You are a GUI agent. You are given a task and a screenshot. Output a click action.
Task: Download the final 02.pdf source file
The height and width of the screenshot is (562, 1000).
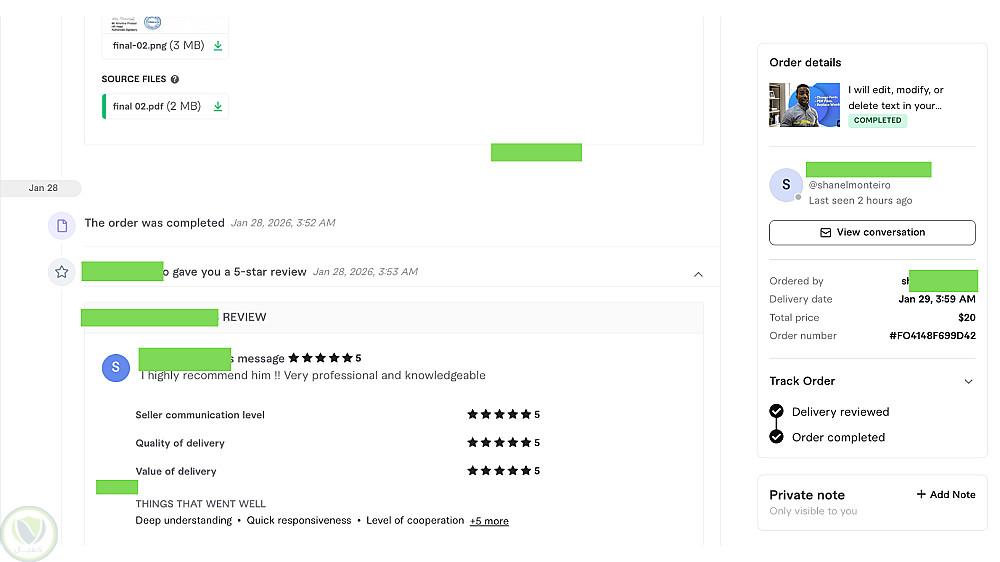218,106
